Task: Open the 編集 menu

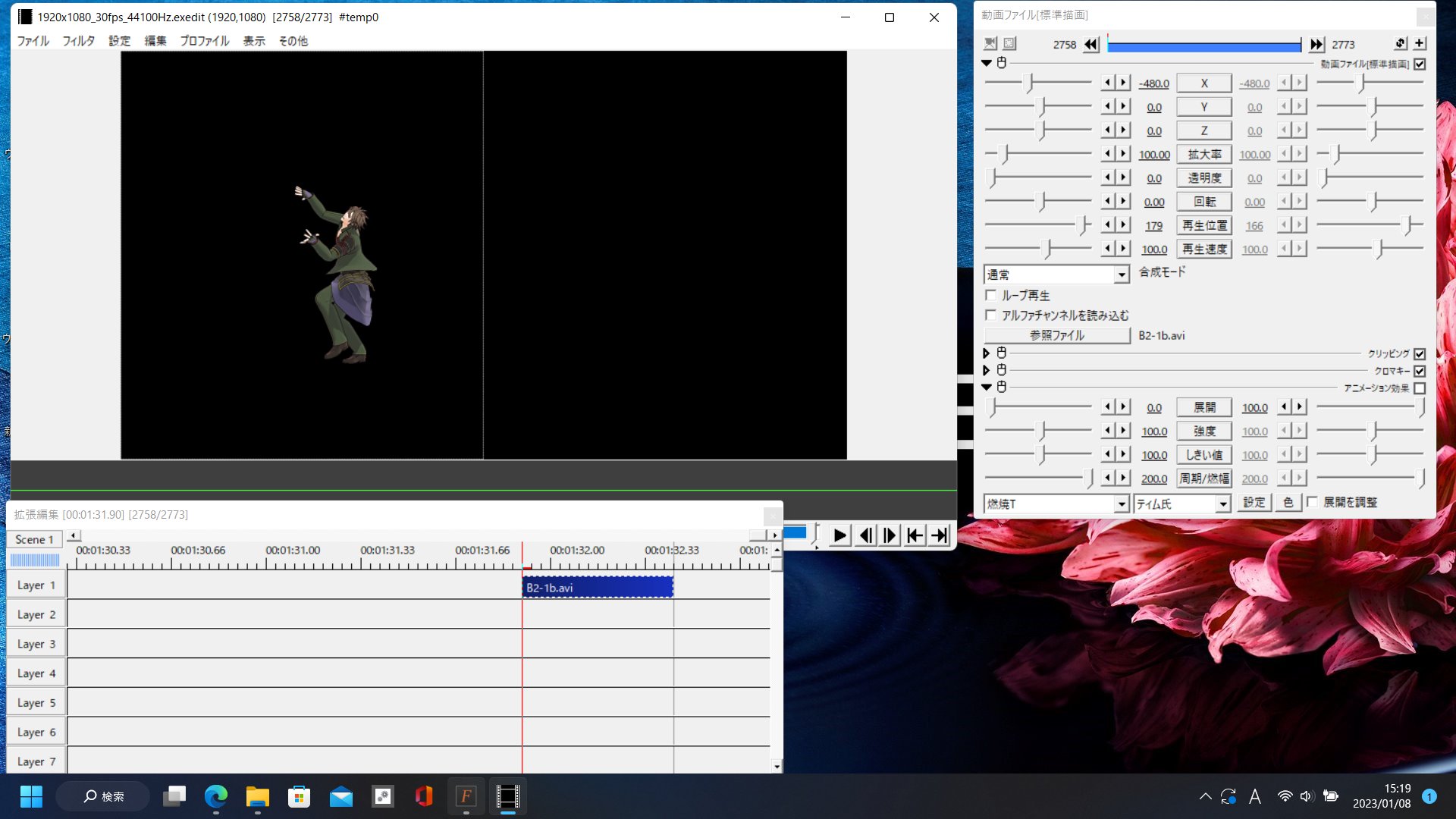Action: click(155, 41)
